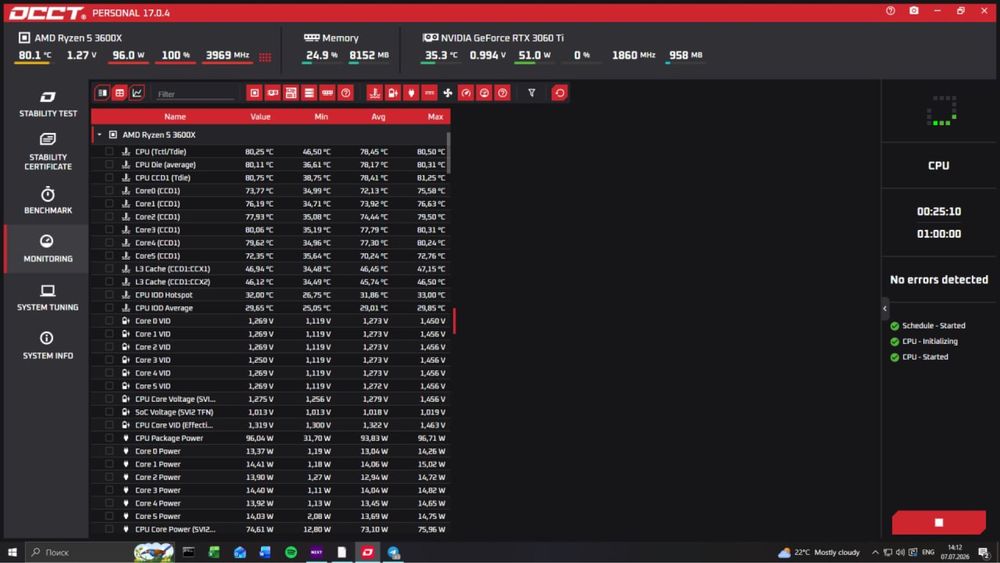Toggle the voltage sensor filter icon
Viewport: 1000px width, 563px height.
393,93
